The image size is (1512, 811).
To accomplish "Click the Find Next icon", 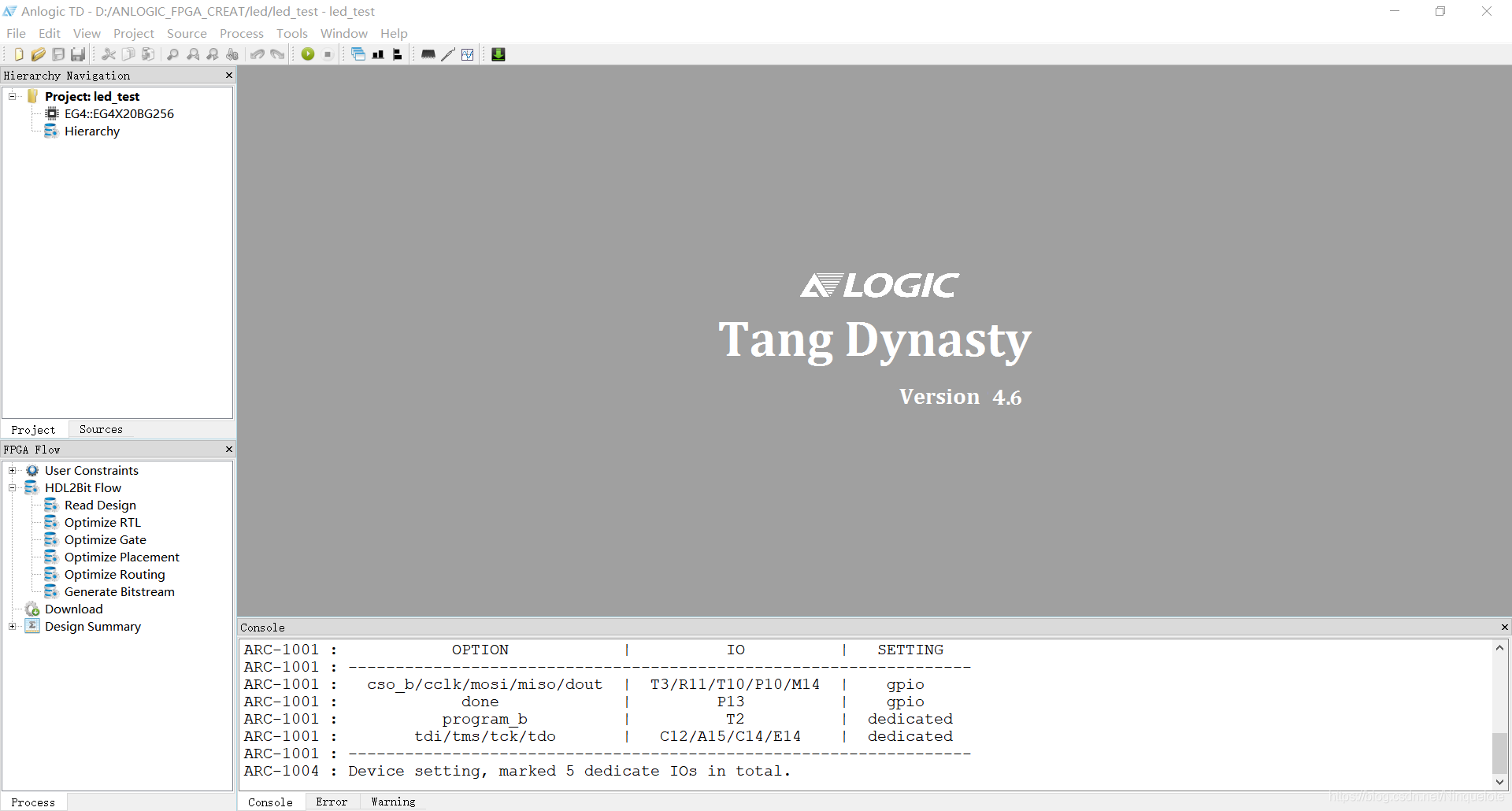I will [213, 54].
